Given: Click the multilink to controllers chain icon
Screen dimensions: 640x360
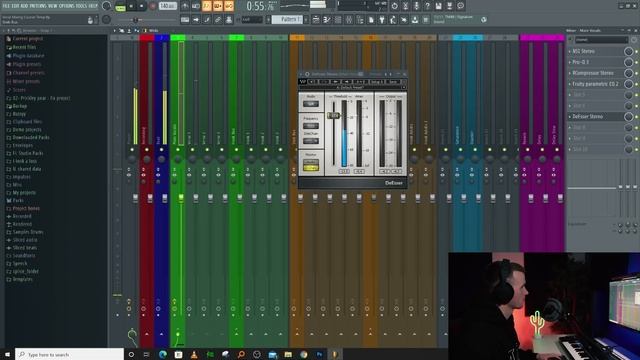Looking at the screenshot, I should pyautogui.click(x=218, y=20).
